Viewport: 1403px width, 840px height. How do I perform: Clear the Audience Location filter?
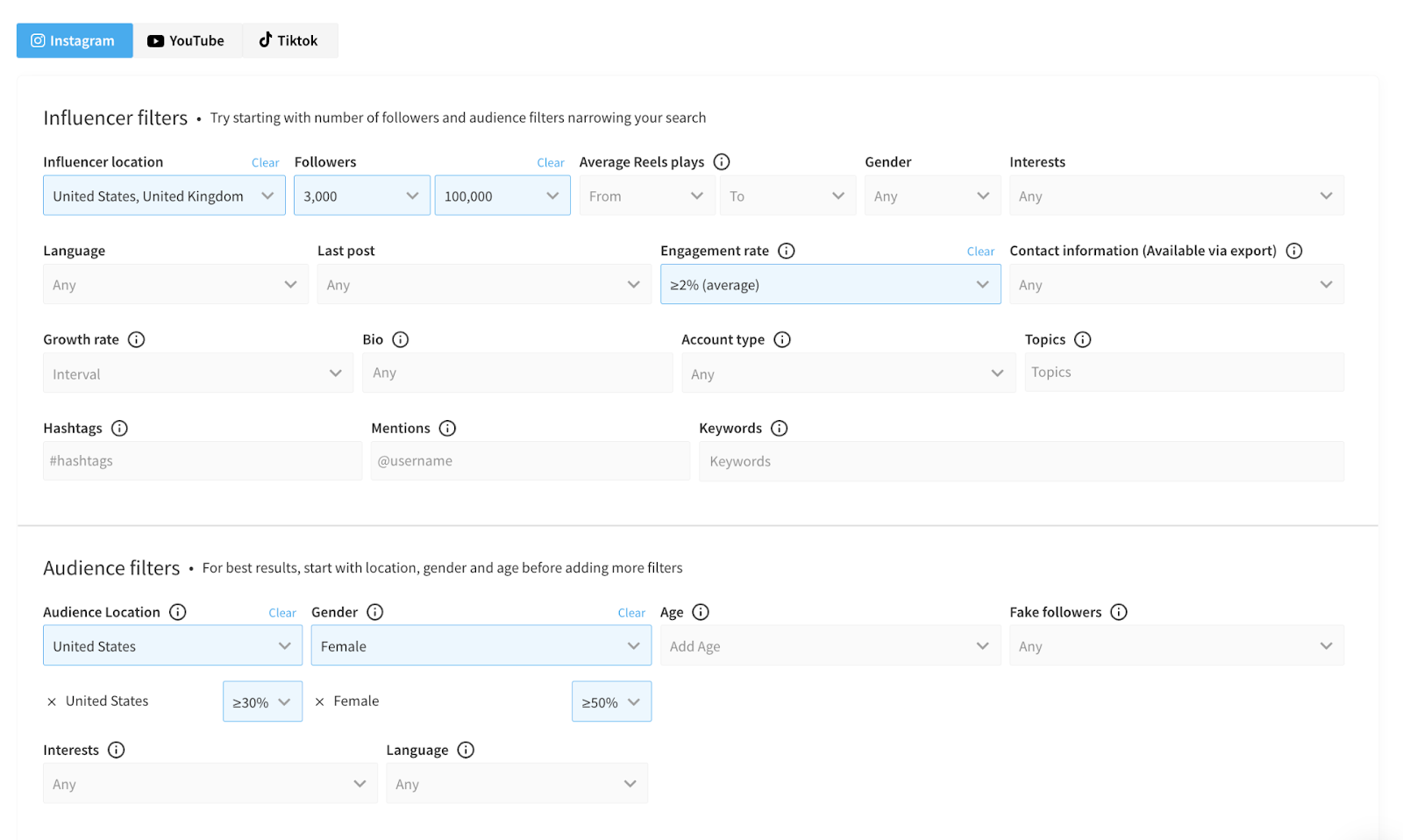[x=282, y=613]
